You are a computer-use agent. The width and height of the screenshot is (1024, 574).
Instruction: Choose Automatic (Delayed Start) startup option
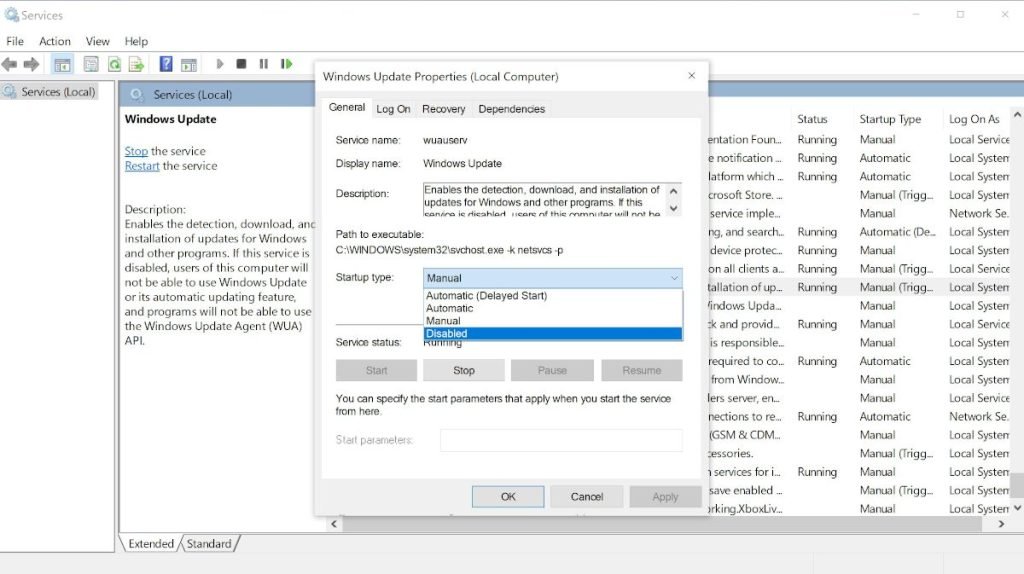coord(552,296)
